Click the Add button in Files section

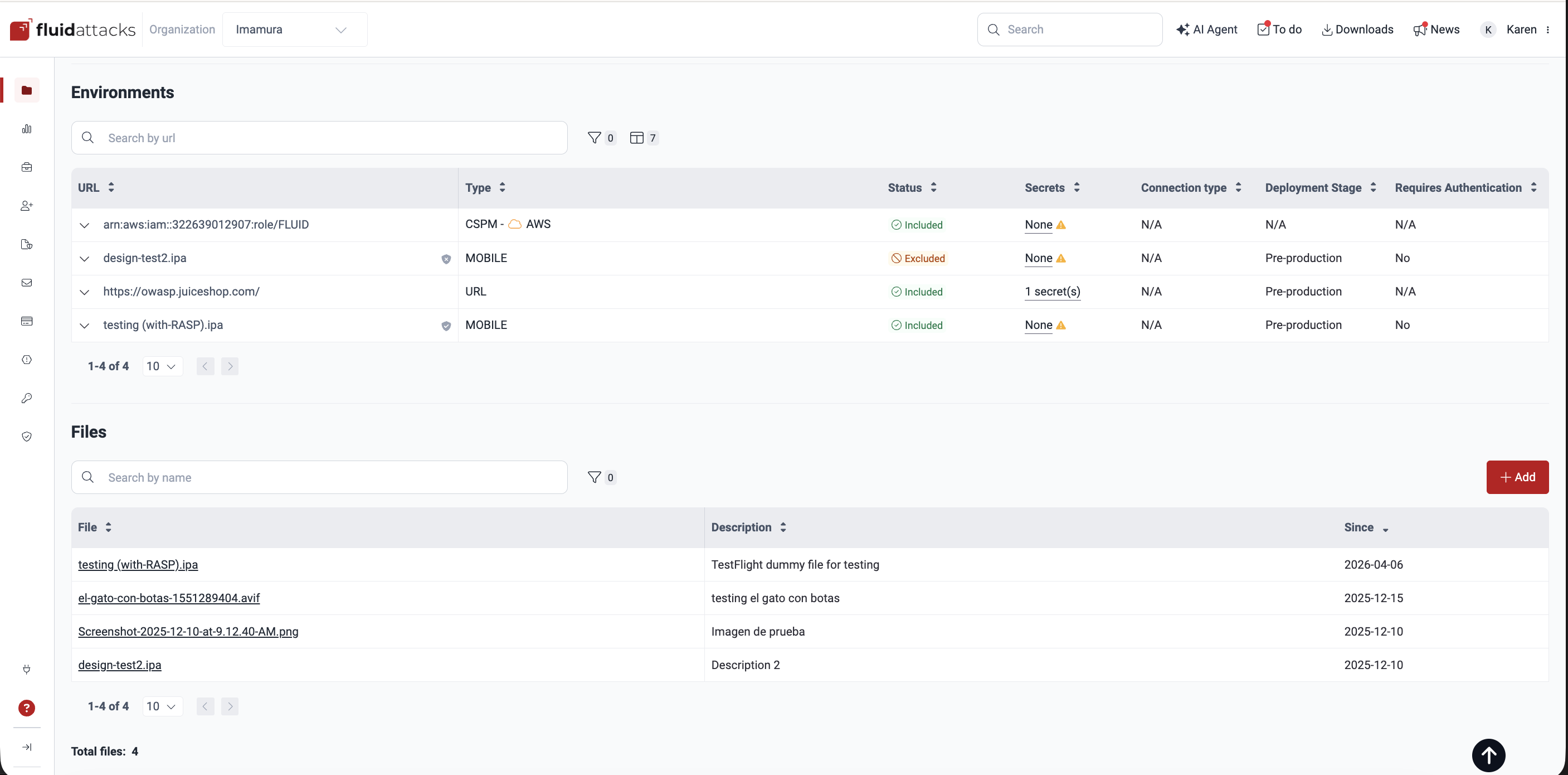point(1517,477)
